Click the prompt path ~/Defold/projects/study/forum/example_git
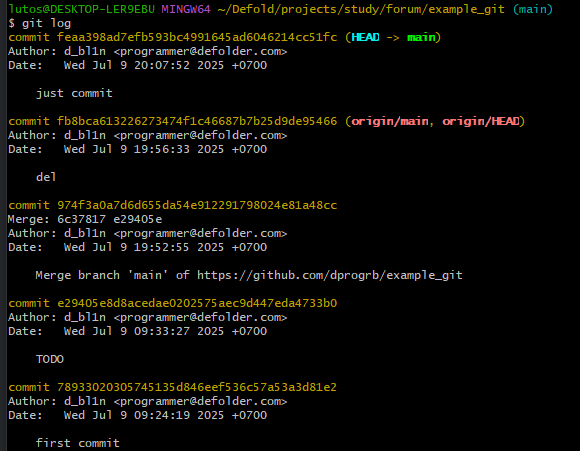Screen dimensions: 580x451 click(361, 9)
